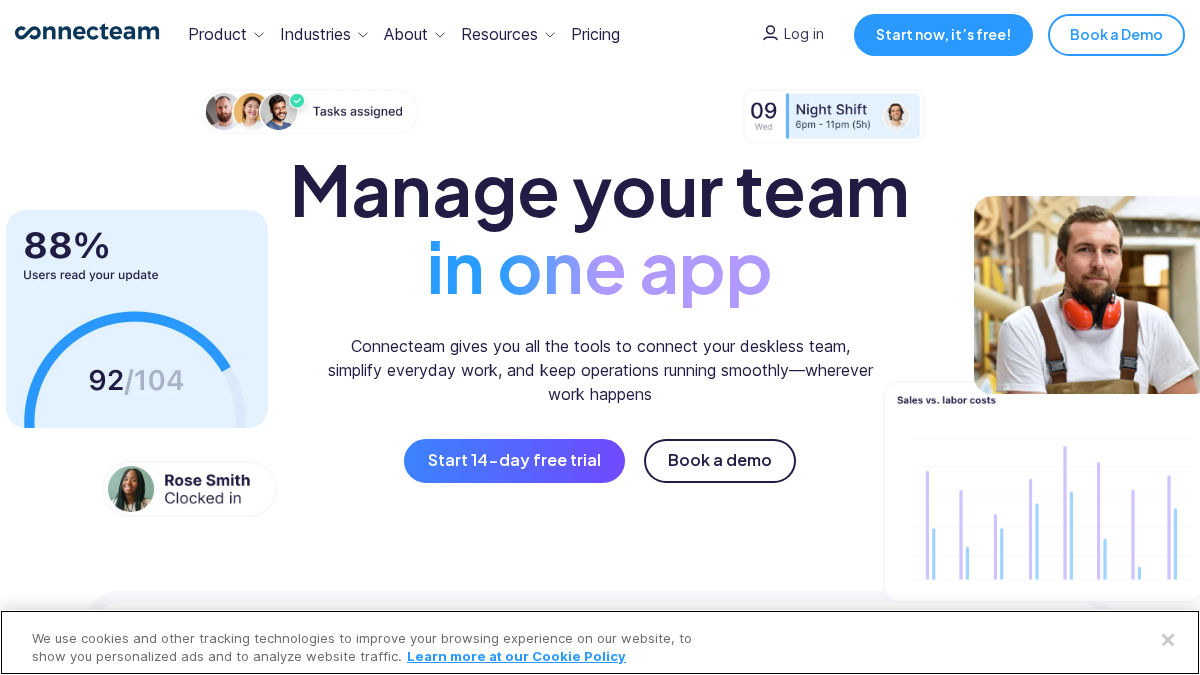This screenshot has height=675, width=1200.
Task: Go to the Pricing page
Action: pos(595,34)
